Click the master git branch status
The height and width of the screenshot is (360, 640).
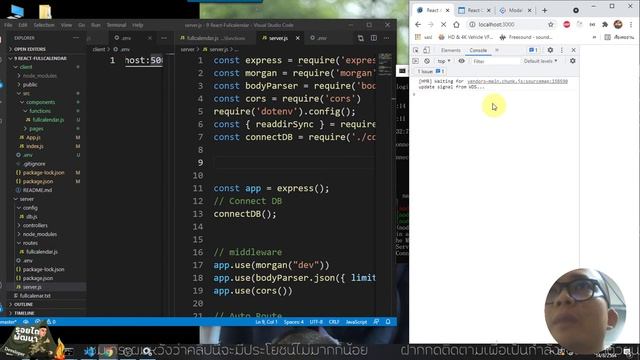pos(8,322)
